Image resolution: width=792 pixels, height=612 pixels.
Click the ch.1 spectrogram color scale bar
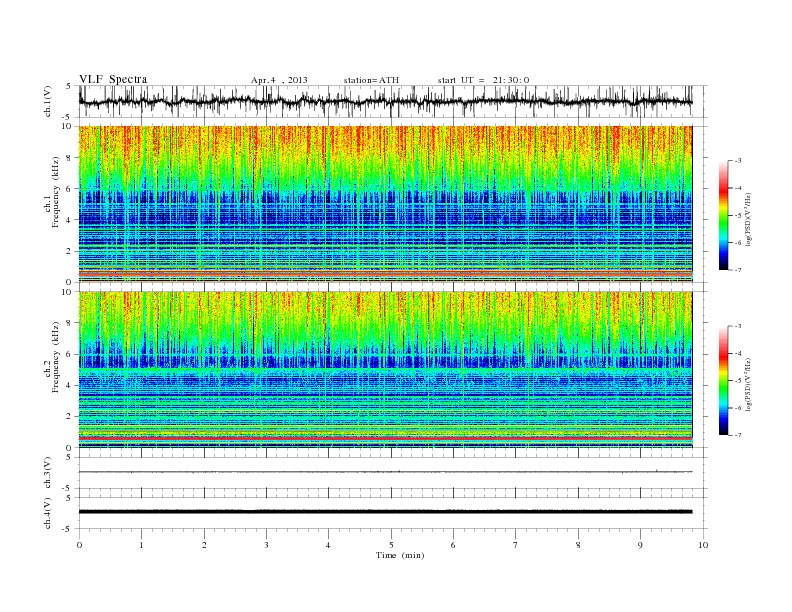pos(724,215)
